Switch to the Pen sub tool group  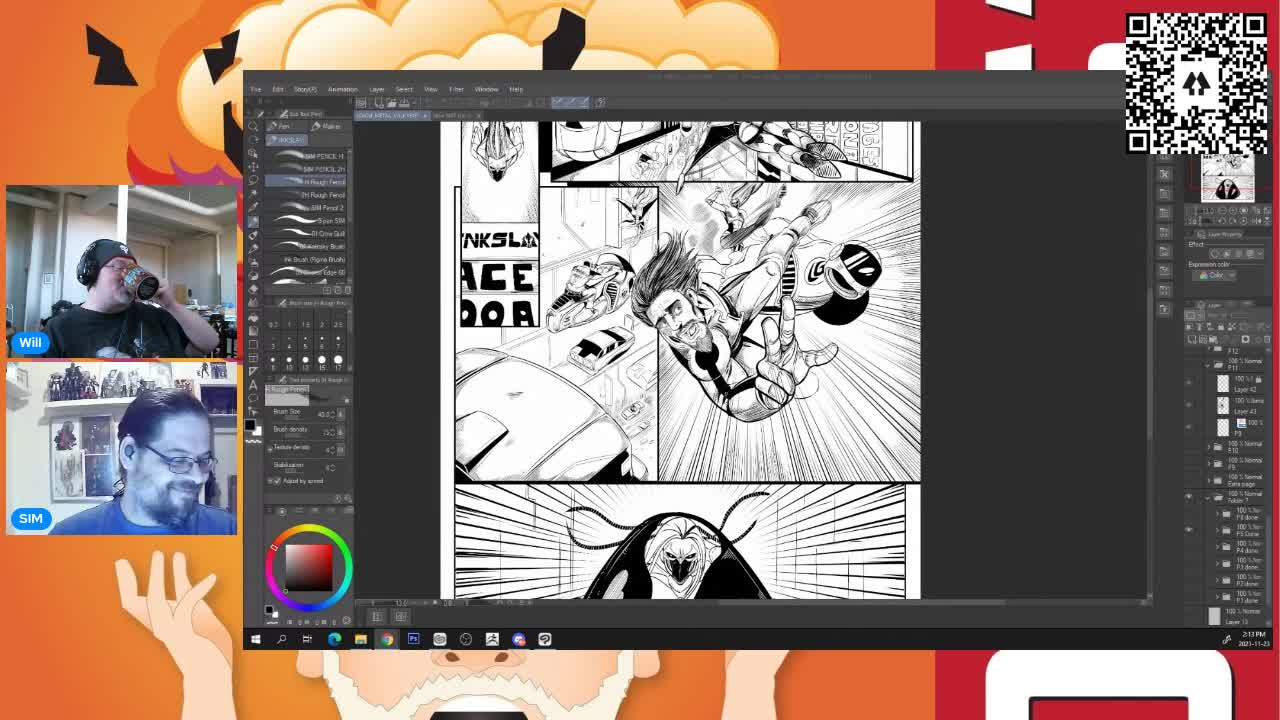pos(284,126)
